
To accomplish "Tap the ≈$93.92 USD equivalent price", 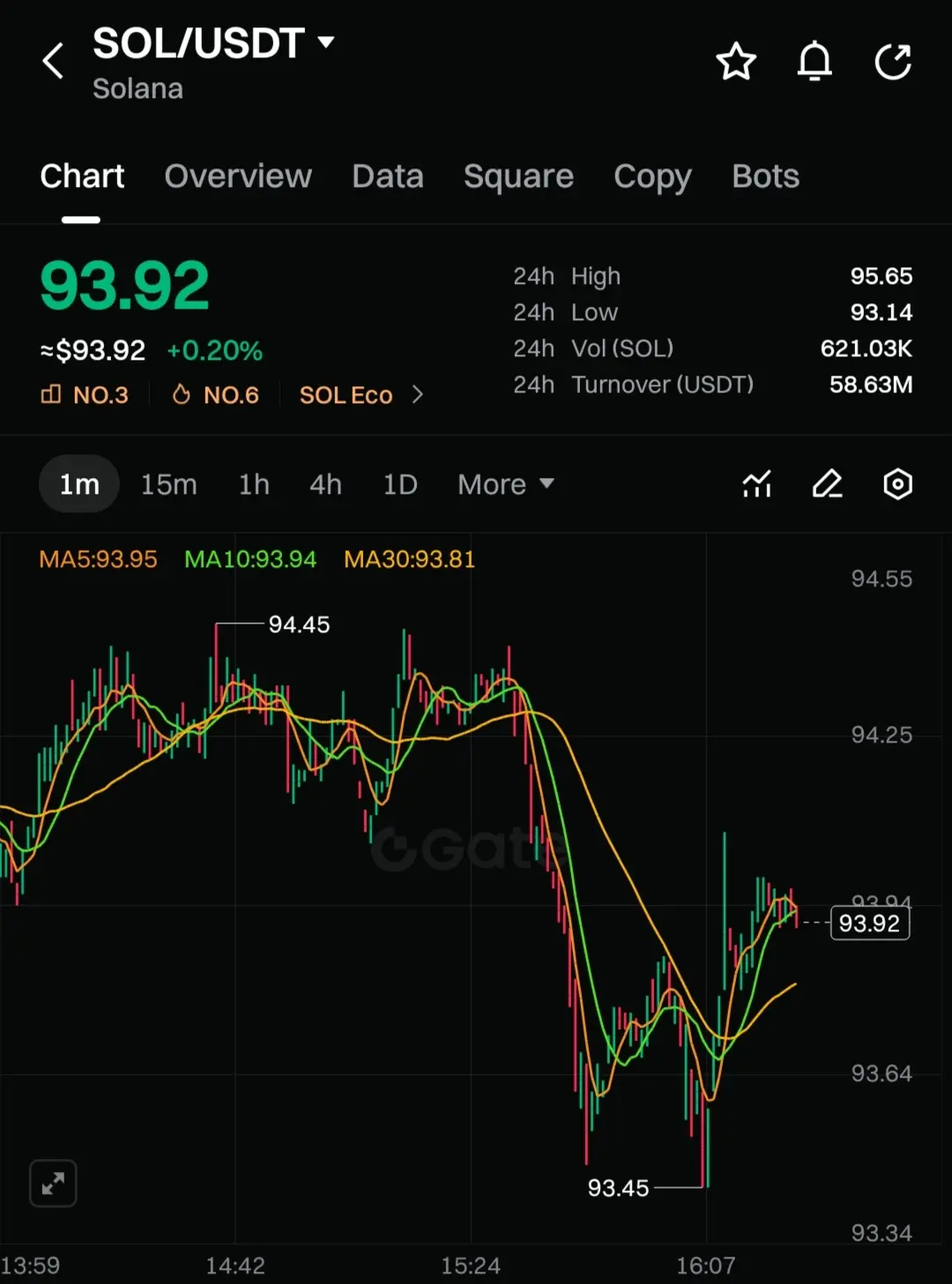I will point(93,351).
